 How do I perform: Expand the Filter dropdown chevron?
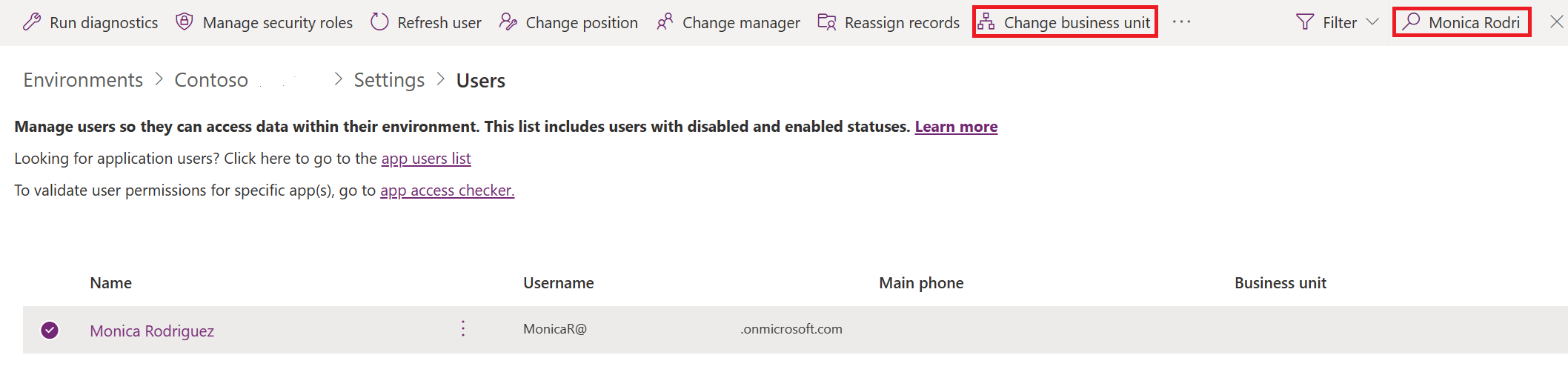coord(1372,22)
